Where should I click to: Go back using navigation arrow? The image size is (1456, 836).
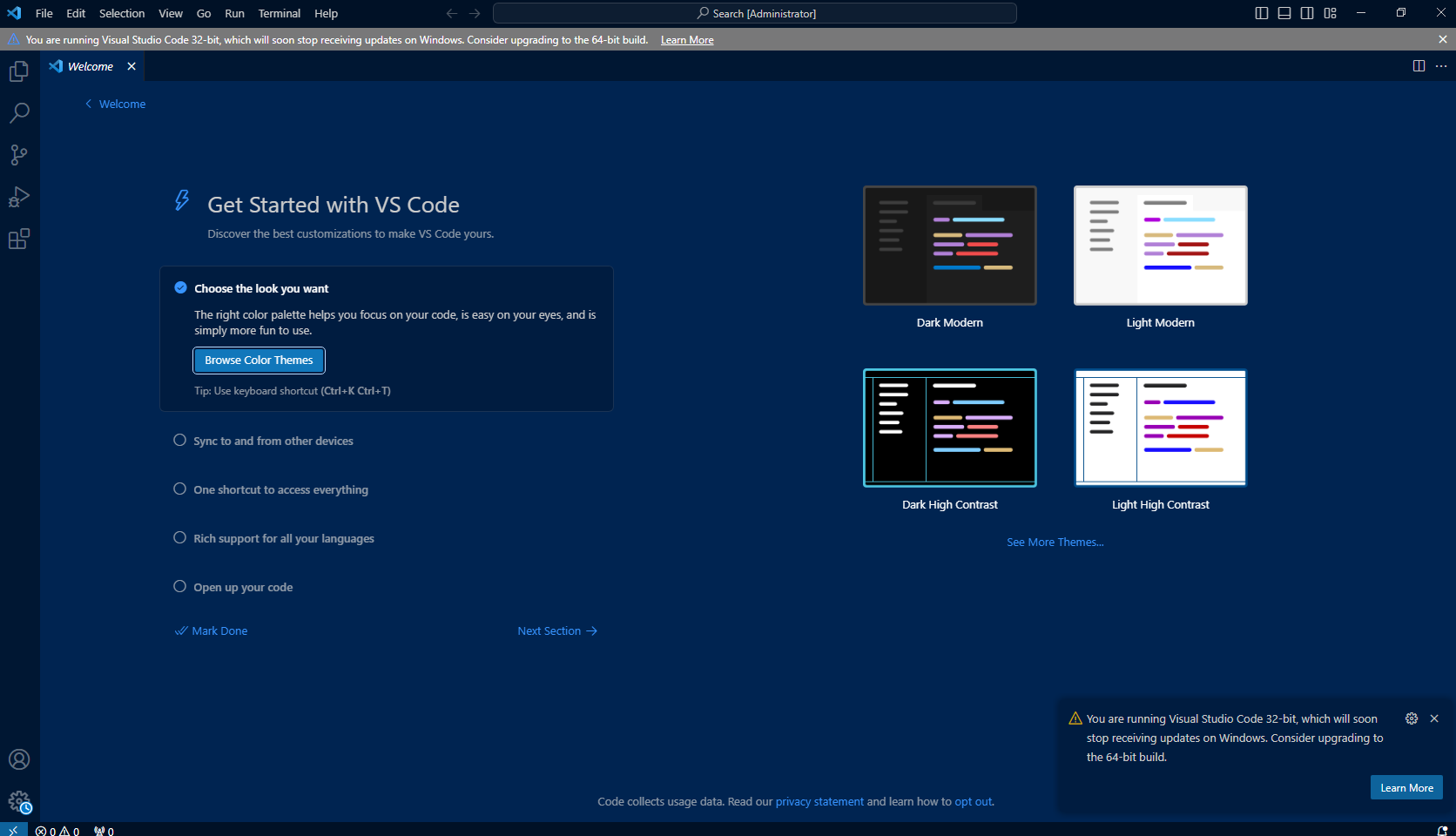pos(452,13)
